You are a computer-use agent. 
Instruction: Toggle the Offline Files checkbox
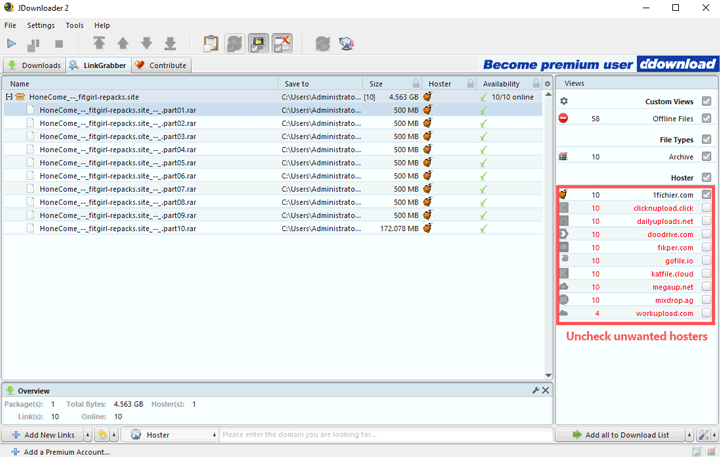pos(706,118)
